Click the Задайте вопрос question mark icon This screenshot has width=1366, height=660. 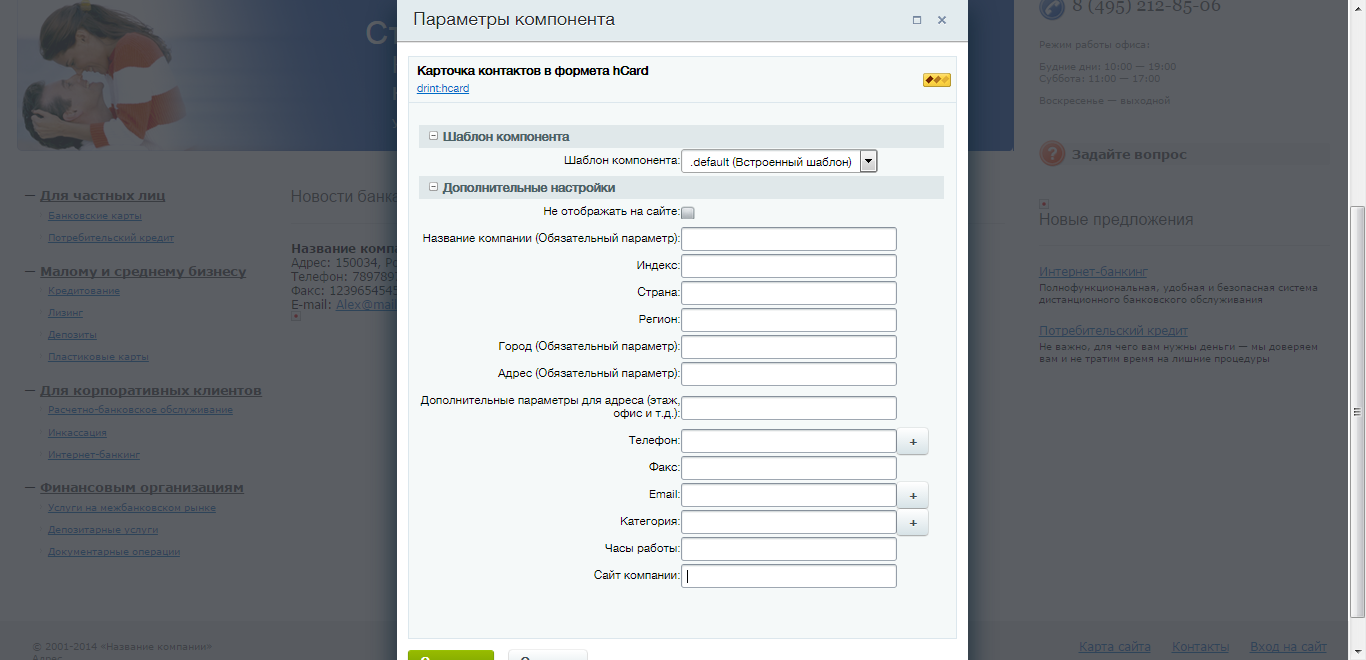coord(1052,154)
